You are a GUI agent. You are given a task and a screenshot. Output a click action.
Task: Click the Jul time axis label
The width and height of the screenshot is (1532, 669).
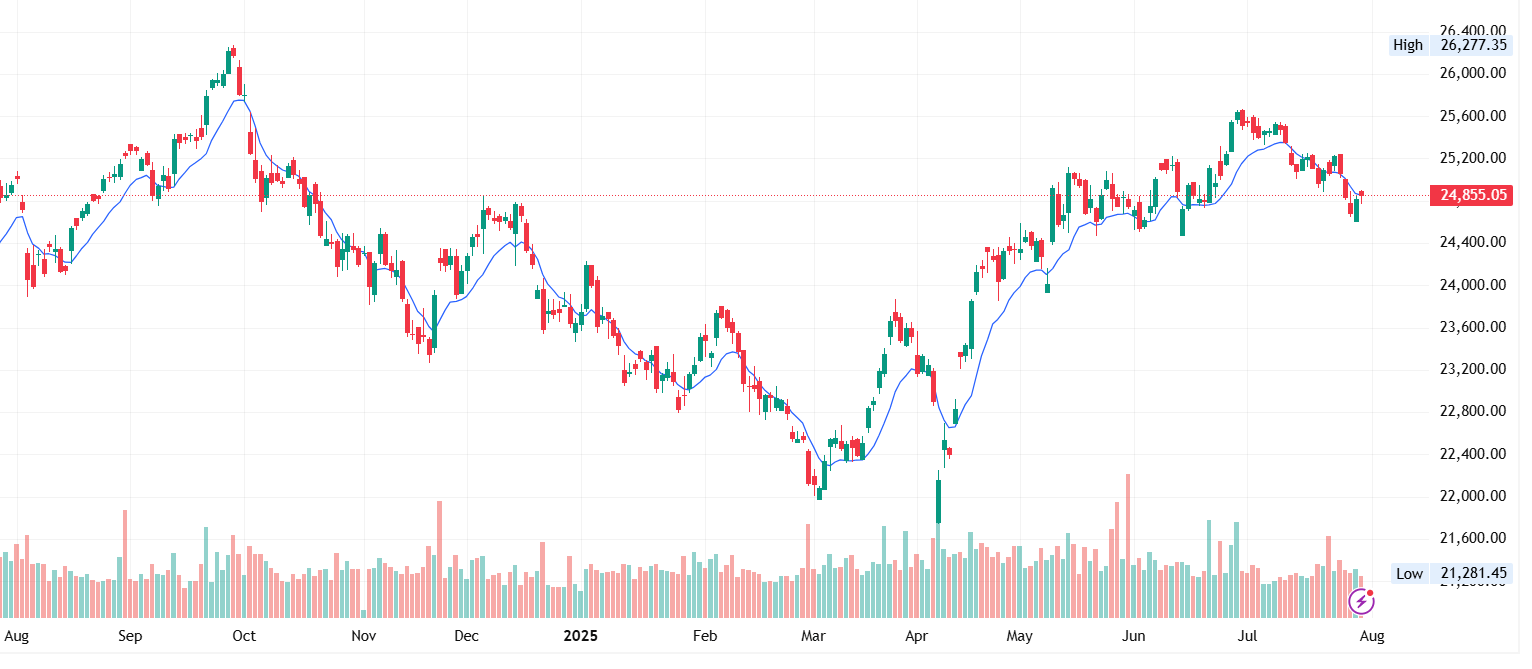pos(1246,635)
